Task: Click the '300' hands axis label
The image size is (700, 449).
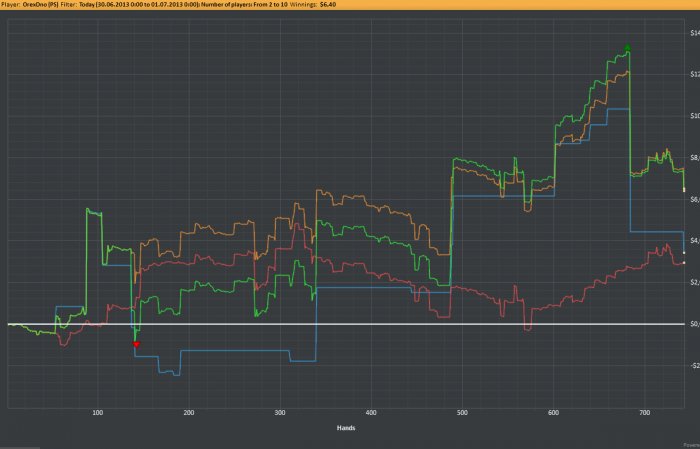Action: [x=280, y=413]
